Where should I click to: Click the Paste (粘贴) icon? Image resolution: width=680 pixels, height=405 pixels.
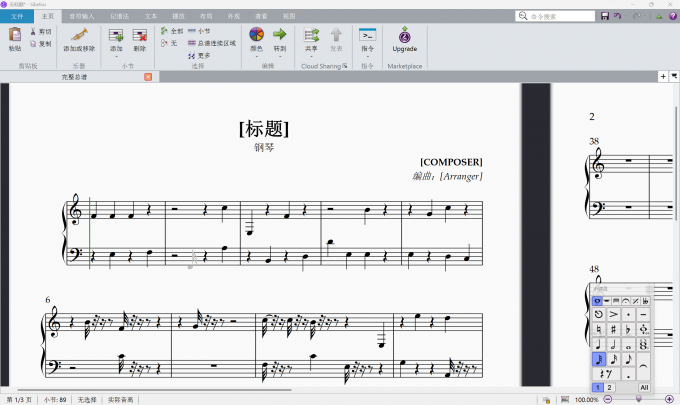14,37
